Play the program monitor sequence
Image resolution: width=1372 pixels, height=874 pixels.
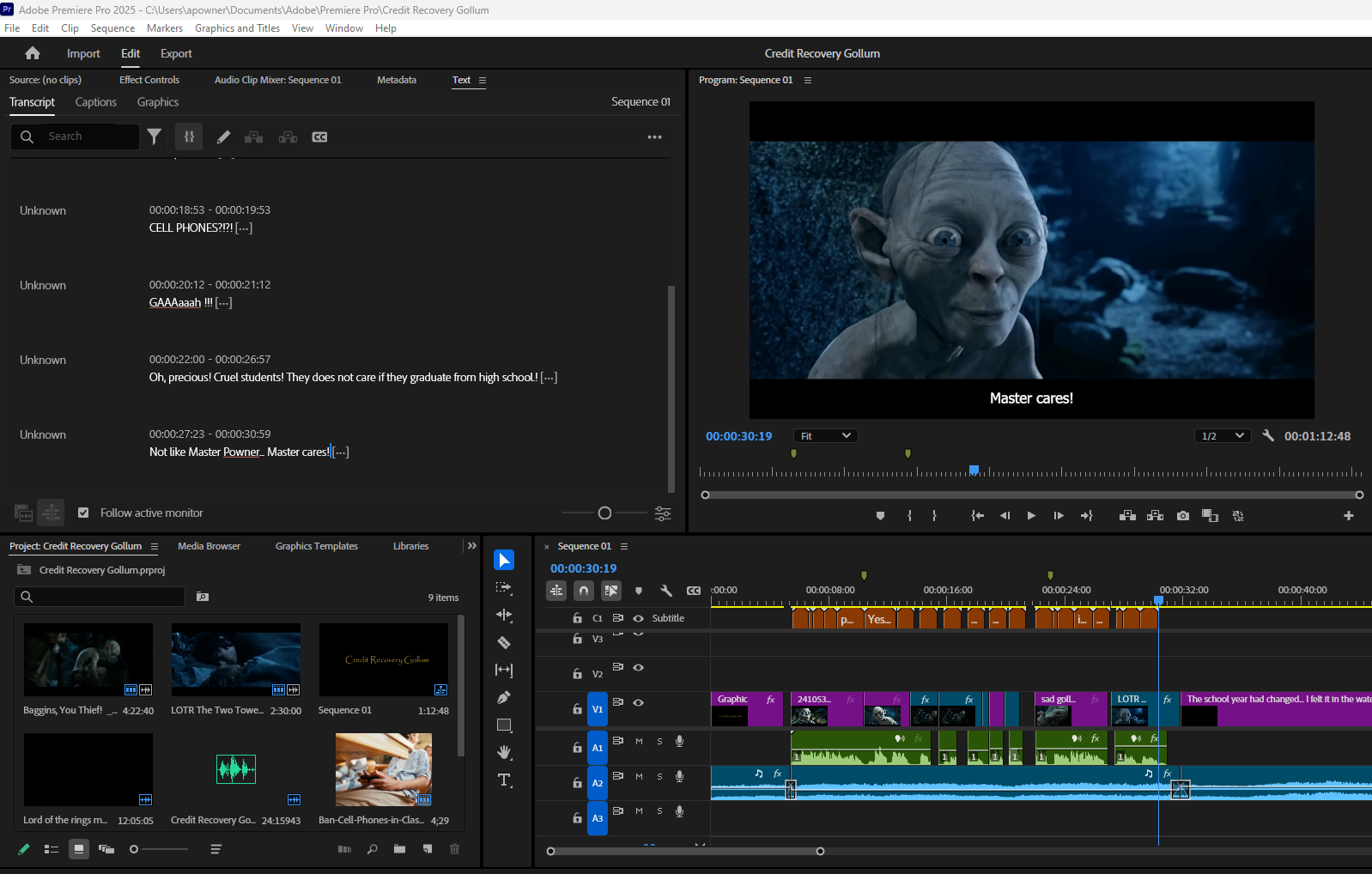point(1031,516)
